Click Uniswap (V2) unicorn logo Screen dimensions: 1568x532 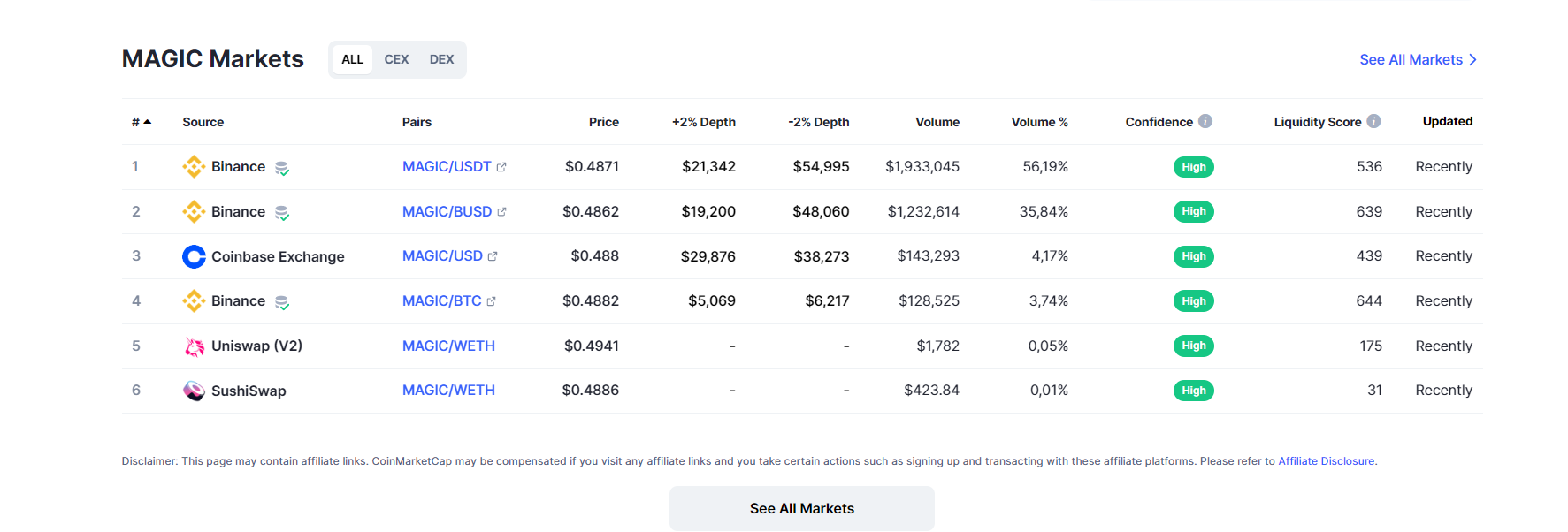point(194,346)
